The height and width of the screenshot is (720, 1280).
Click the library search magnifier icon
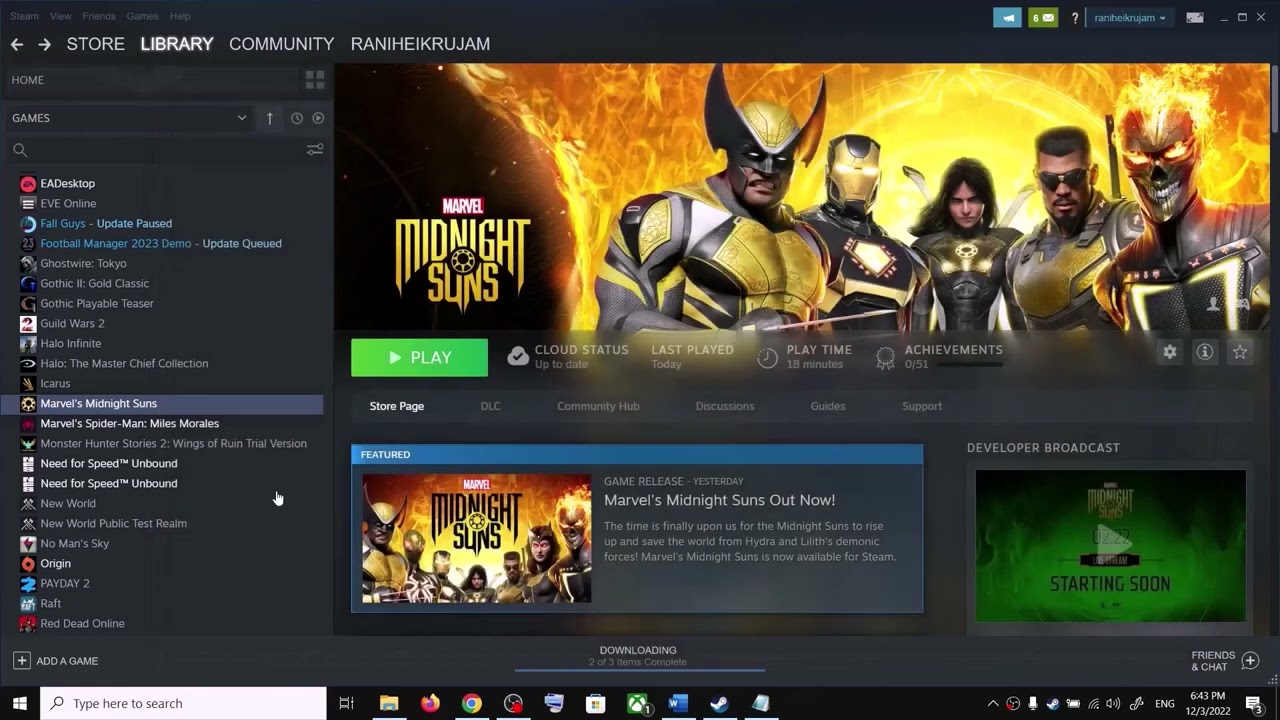click(x=19, y=150)
